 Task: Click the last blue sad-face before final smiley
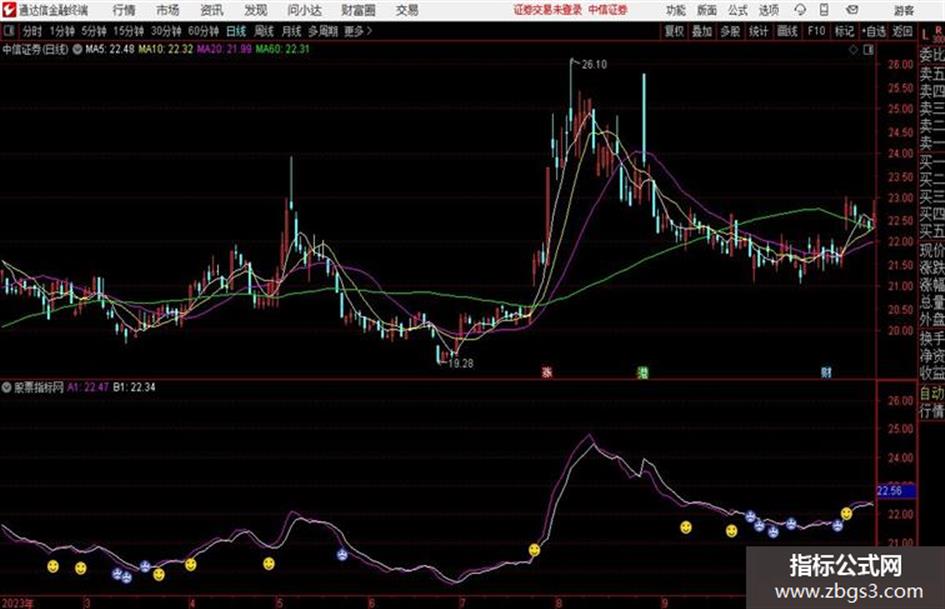838,526
